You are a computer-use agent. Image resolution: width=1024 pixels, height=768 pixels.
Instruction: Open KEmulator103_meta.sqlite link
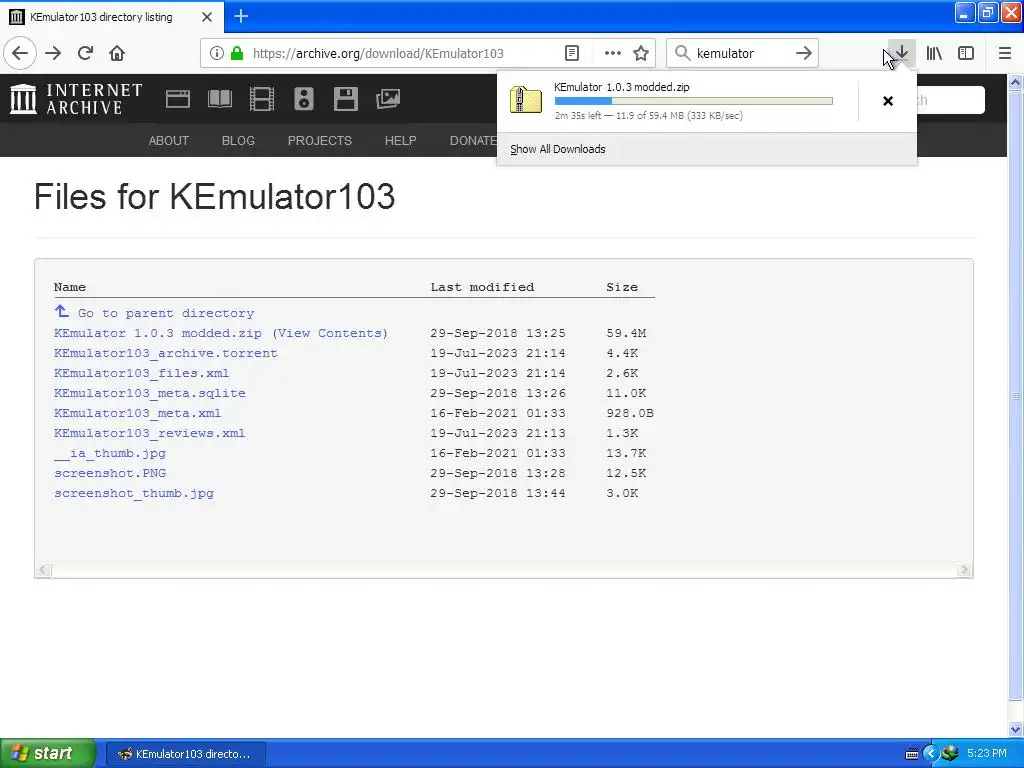click(x=150, y=393)
